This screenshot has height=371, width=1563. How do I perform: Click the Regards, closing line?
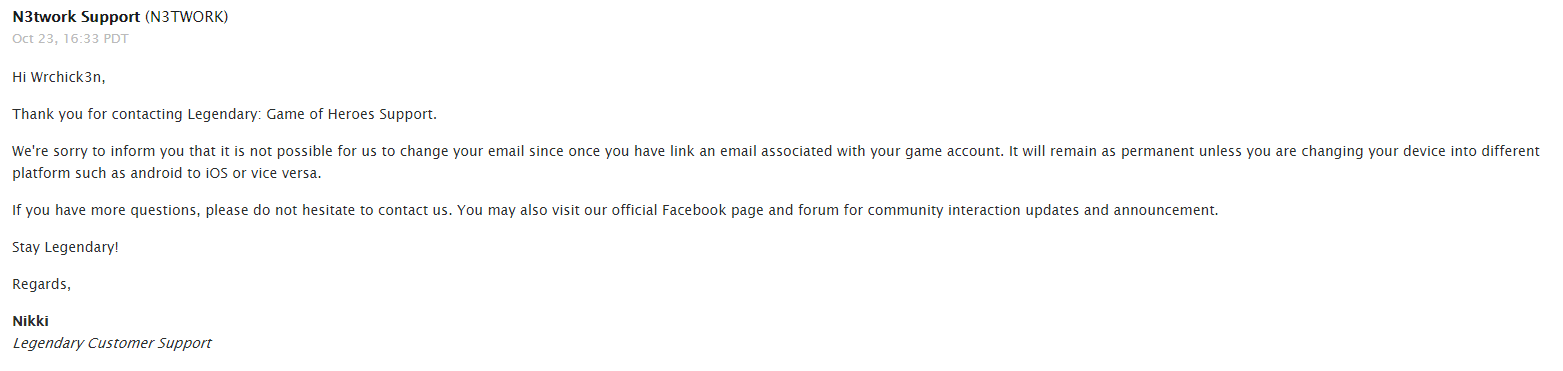click(41, 284)
